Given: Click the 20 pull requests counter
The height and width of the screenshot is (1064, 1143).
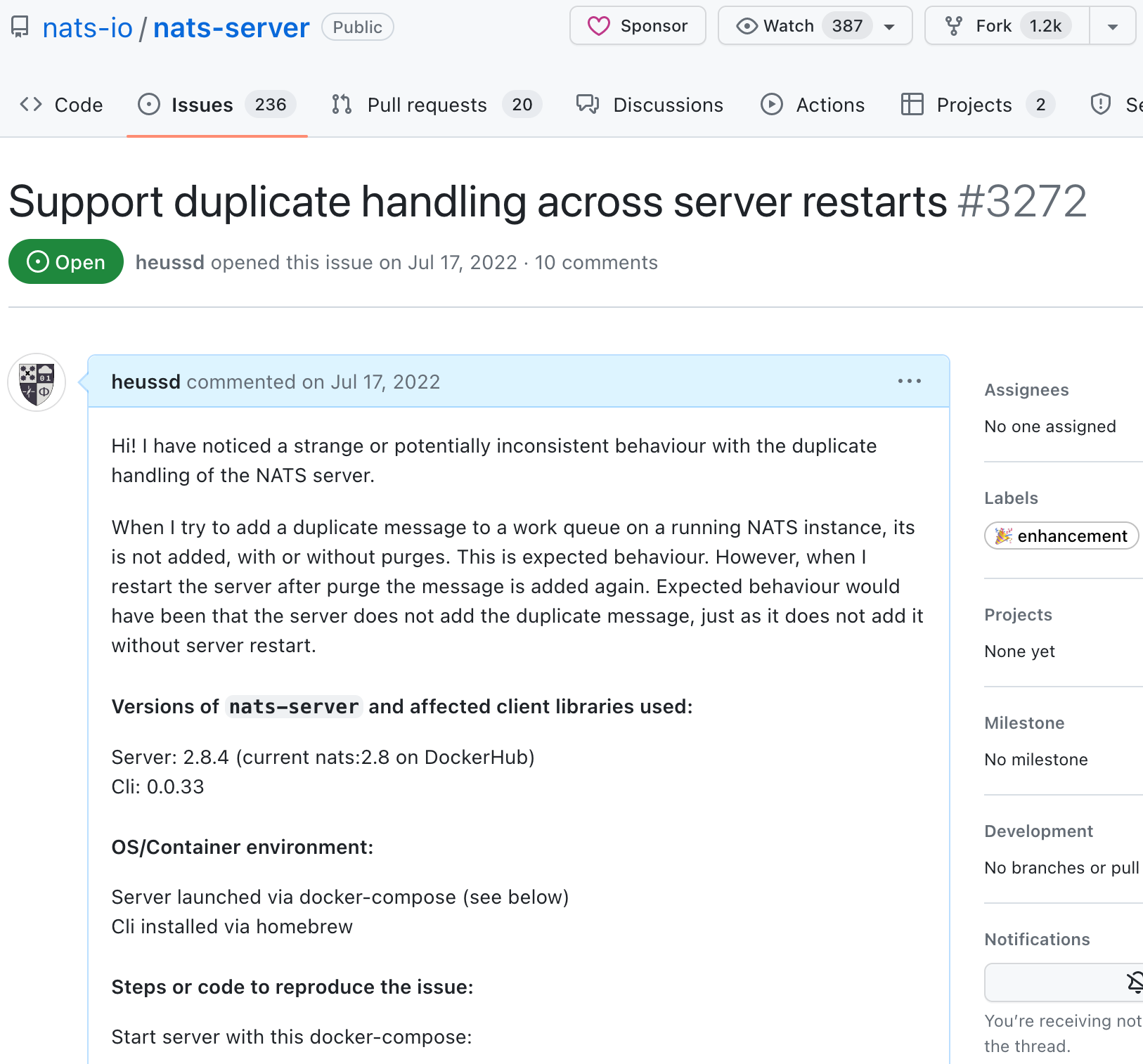Looking at the screenshot, I should click(x=522, y=105).
